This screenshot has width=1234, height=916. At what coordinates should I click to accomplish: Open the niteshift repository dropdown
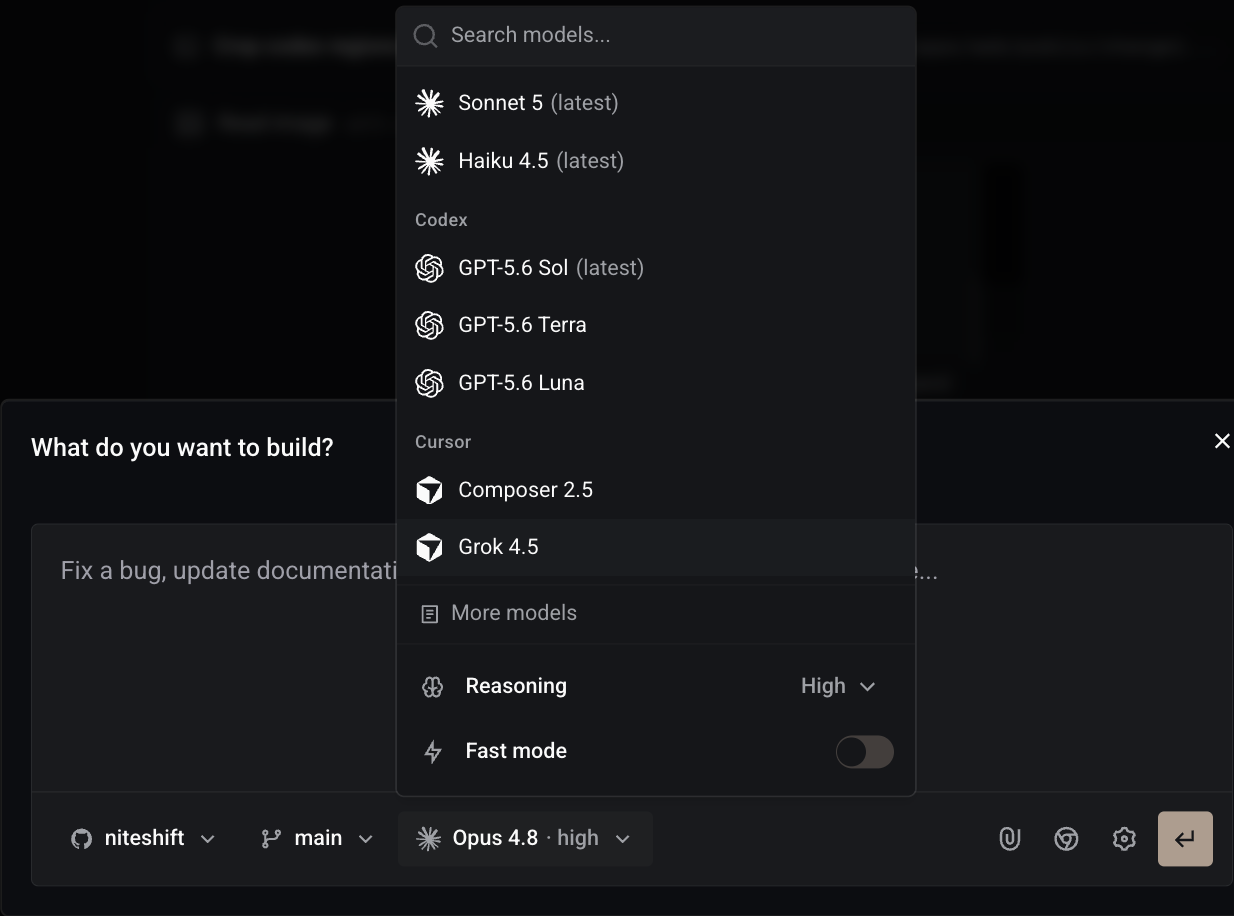click(143, 838)
